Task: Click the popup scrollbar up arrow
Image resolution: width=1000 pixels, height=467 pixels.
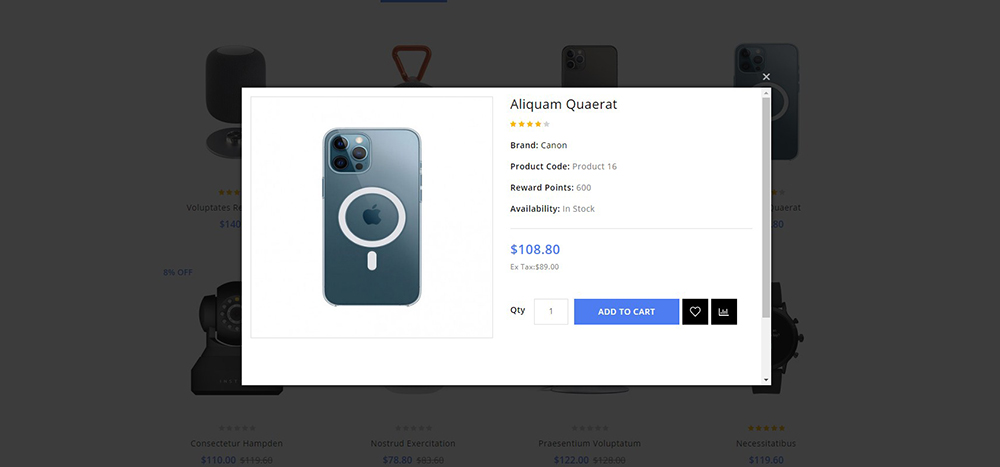Action: tap(766, 93)
